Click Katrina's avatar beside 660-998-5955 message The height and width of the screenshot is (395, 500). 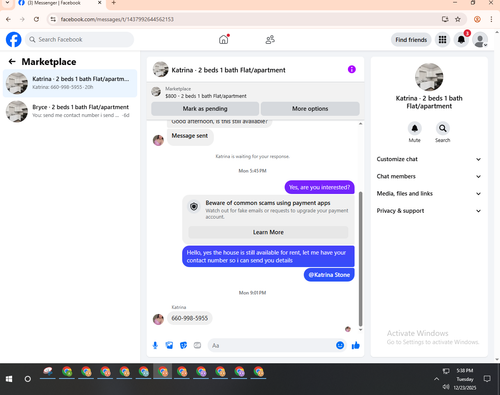[158, 319]
